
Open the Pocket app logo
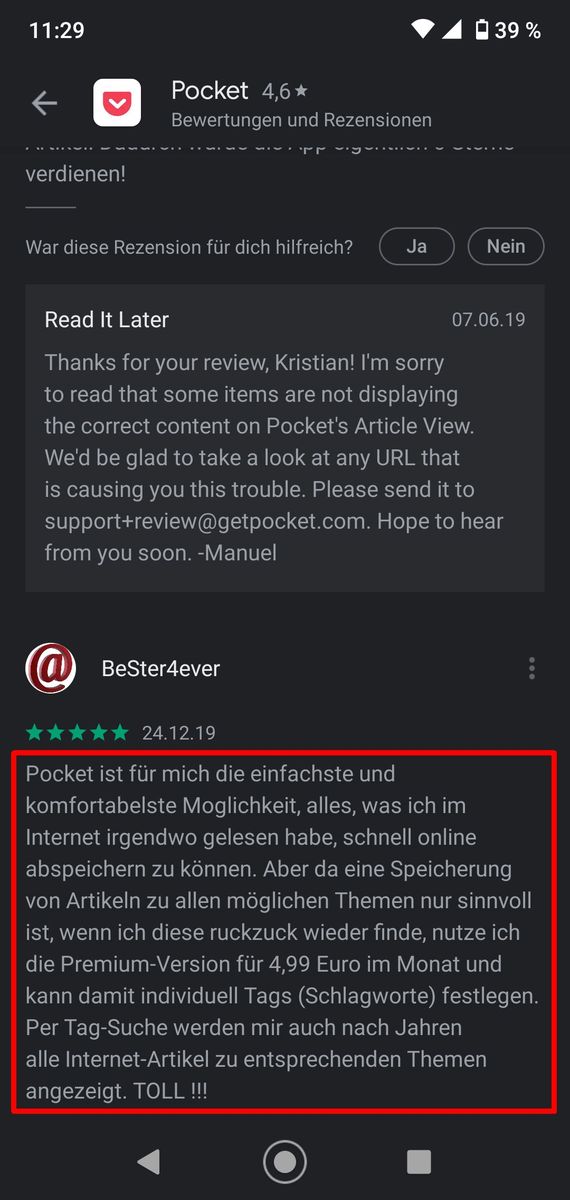[x=117, y=103]
